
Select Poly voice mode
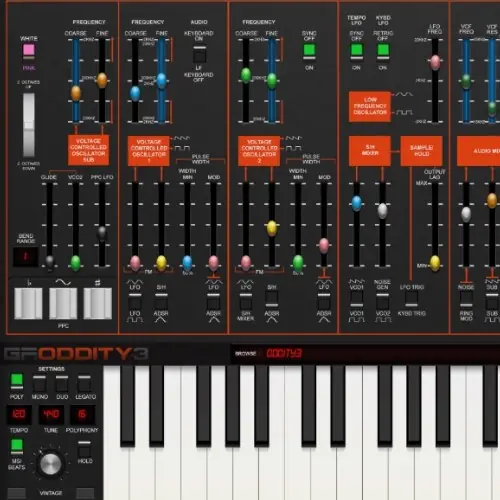click(17, 381)
